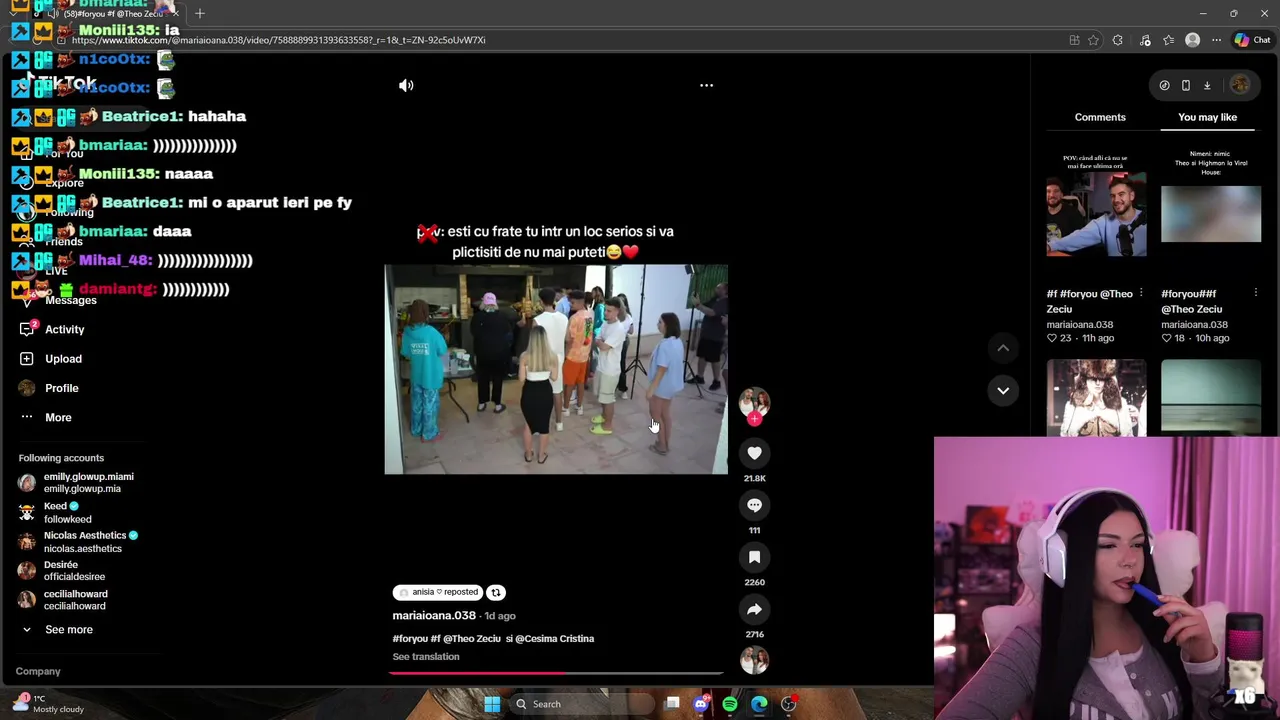The image size is (1280, 720).
Task: Open Nicolas Aesthetics account
Action: tap(78, 542)
